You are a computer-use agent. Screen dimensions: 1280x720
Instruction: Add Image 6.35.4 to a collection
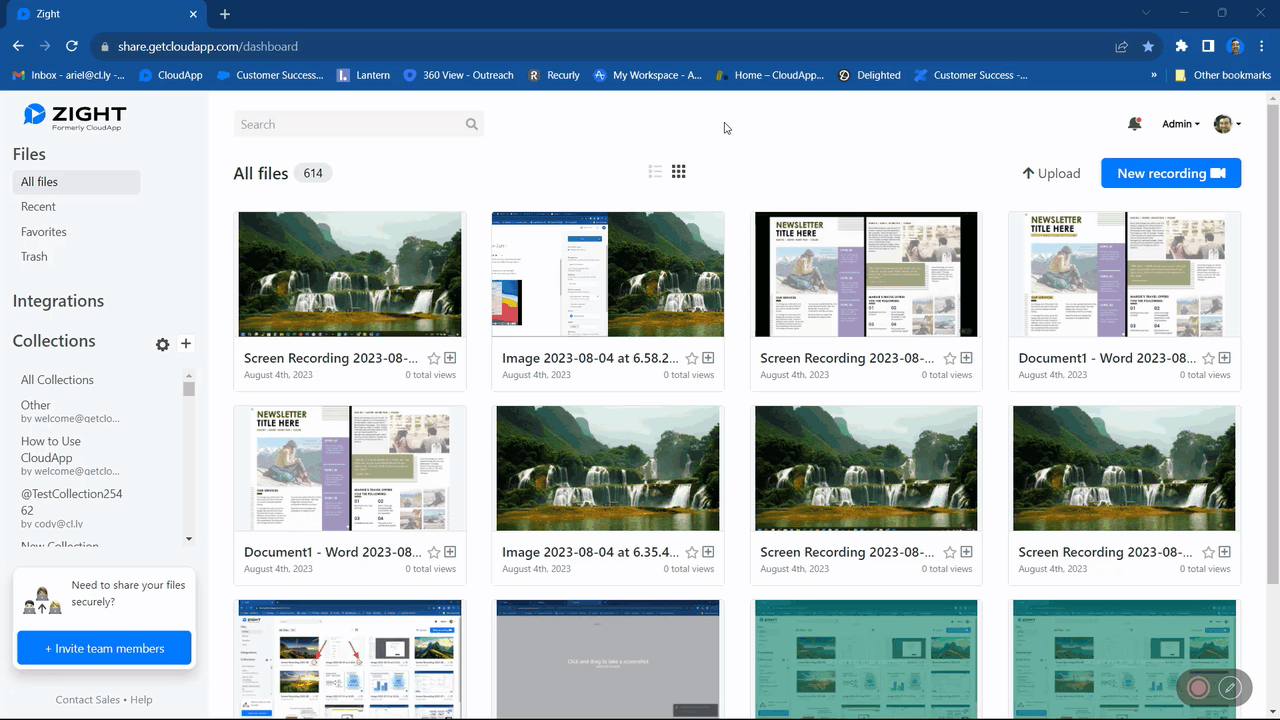708,552
